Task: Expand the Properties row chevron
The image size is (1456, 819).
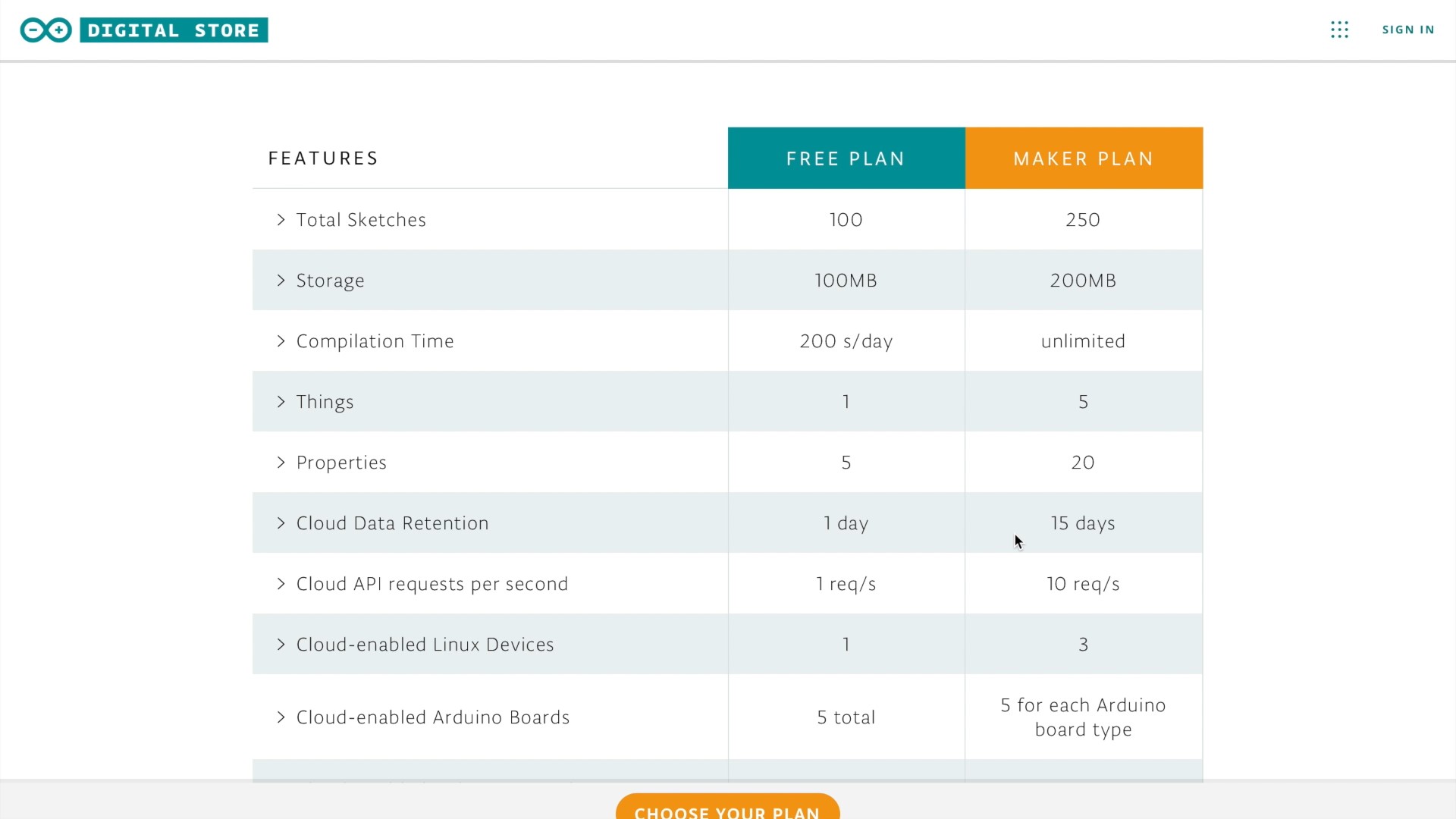Action: [281, 463]
